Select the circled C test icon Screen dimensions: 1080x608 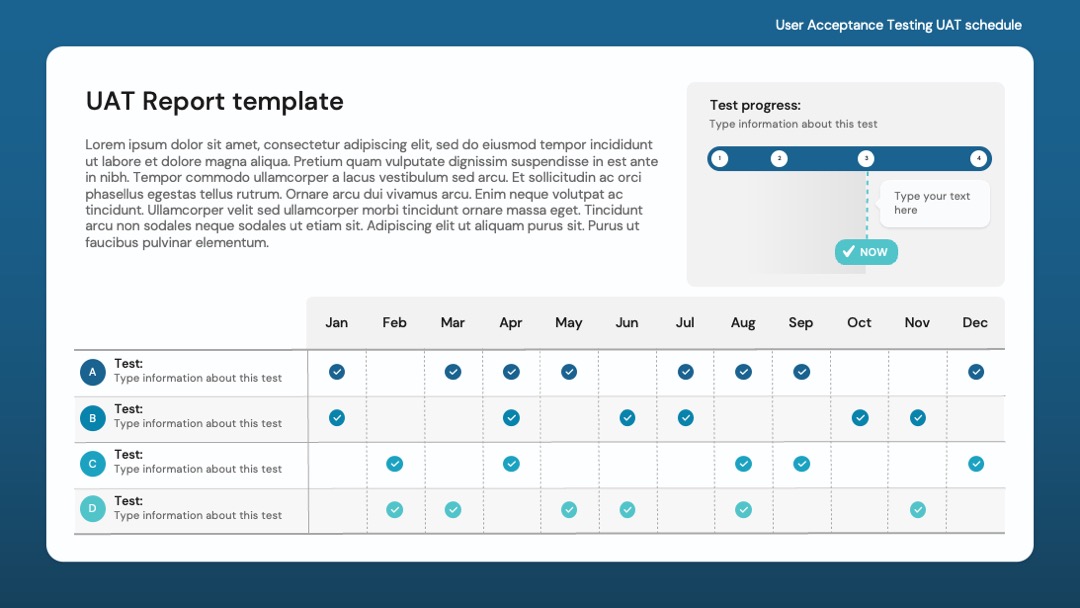(x=92, y=463)
